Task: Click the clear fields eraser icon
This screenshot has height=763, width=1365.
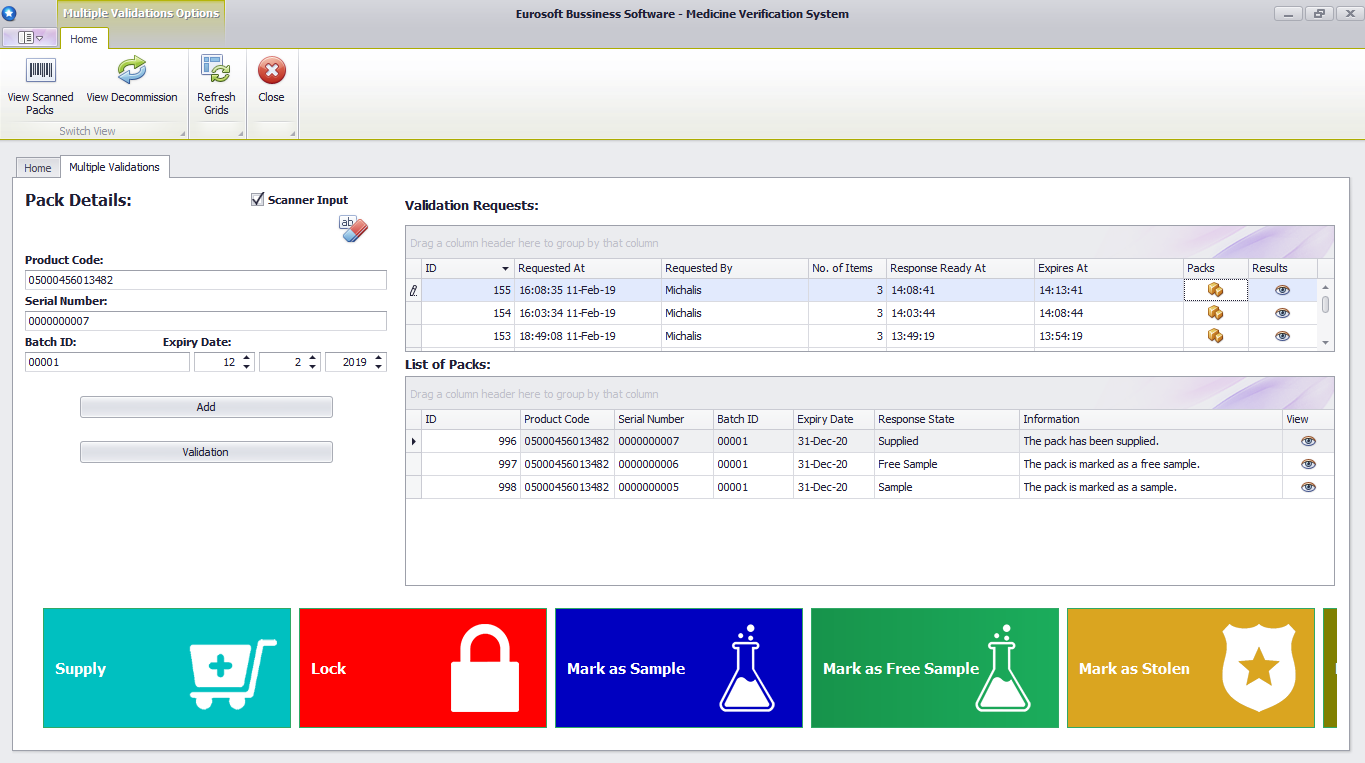Action: pyautogui.click(x=353, y=229)
